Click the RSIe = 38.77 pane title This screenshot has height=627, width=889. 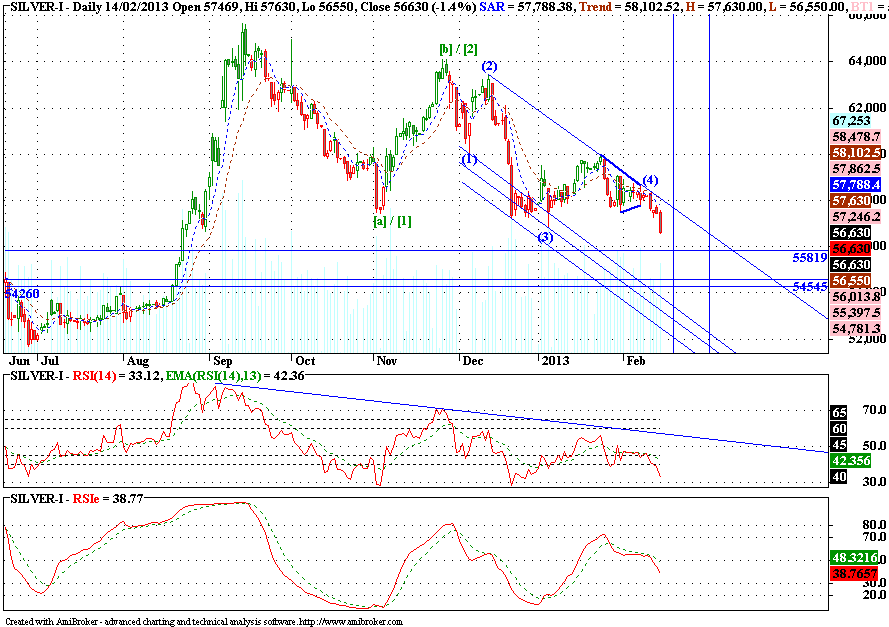click(x=108, y=499)
